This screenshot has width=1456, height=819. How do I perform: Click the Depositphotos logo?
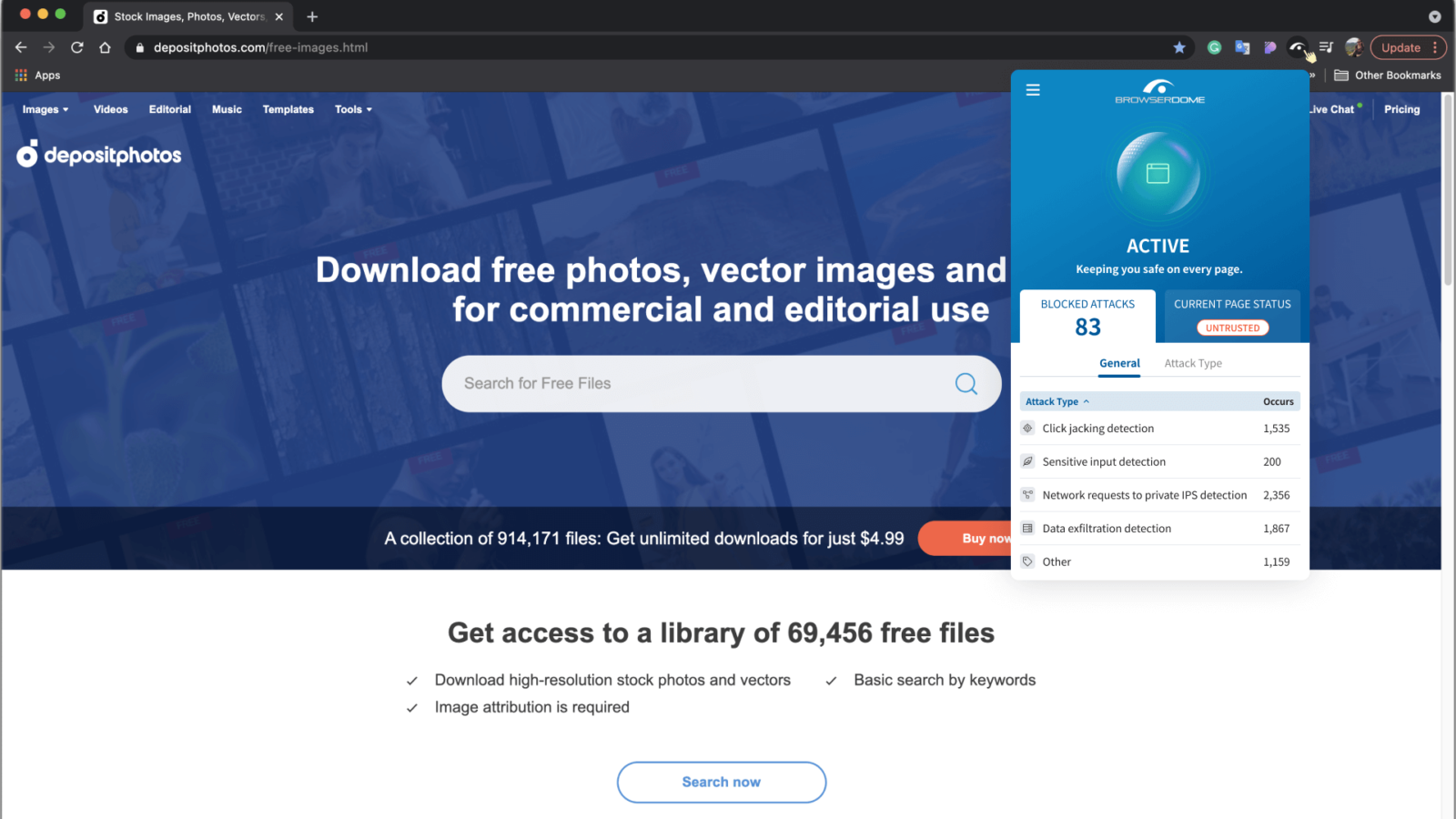pos(99,154)
